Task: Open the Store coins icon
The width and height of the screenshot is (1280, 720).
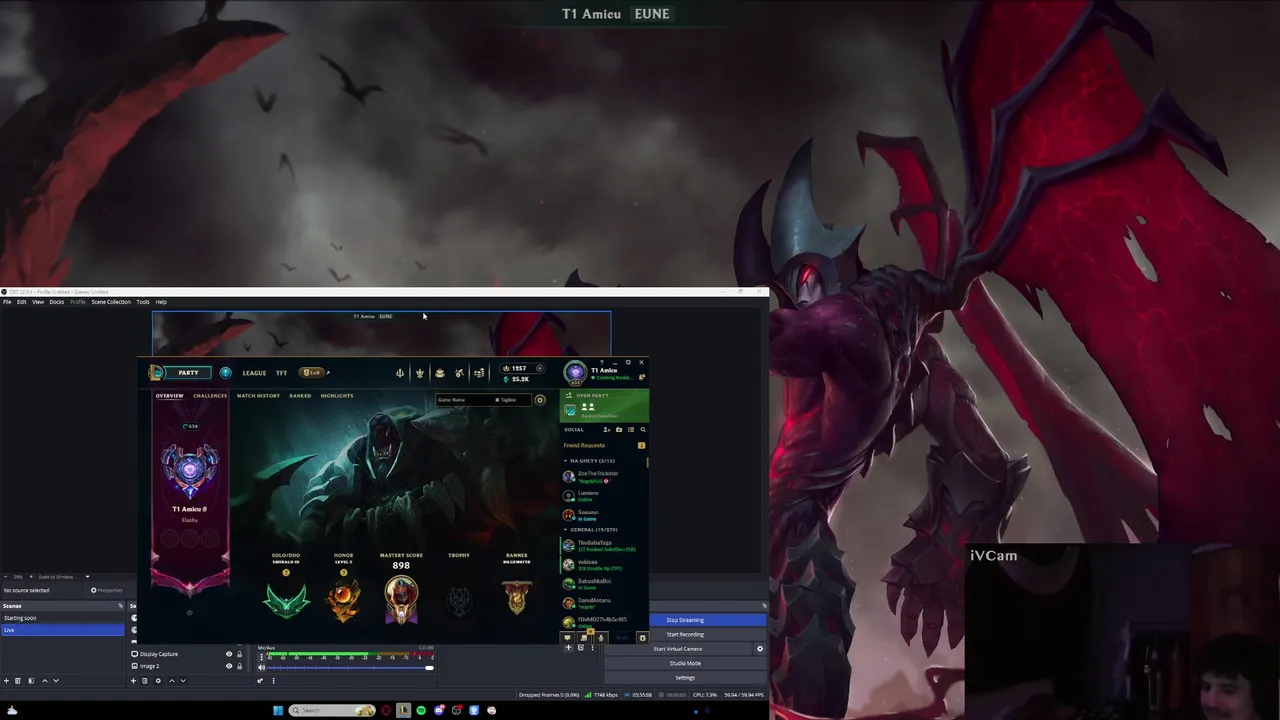Action: [479, 373]
